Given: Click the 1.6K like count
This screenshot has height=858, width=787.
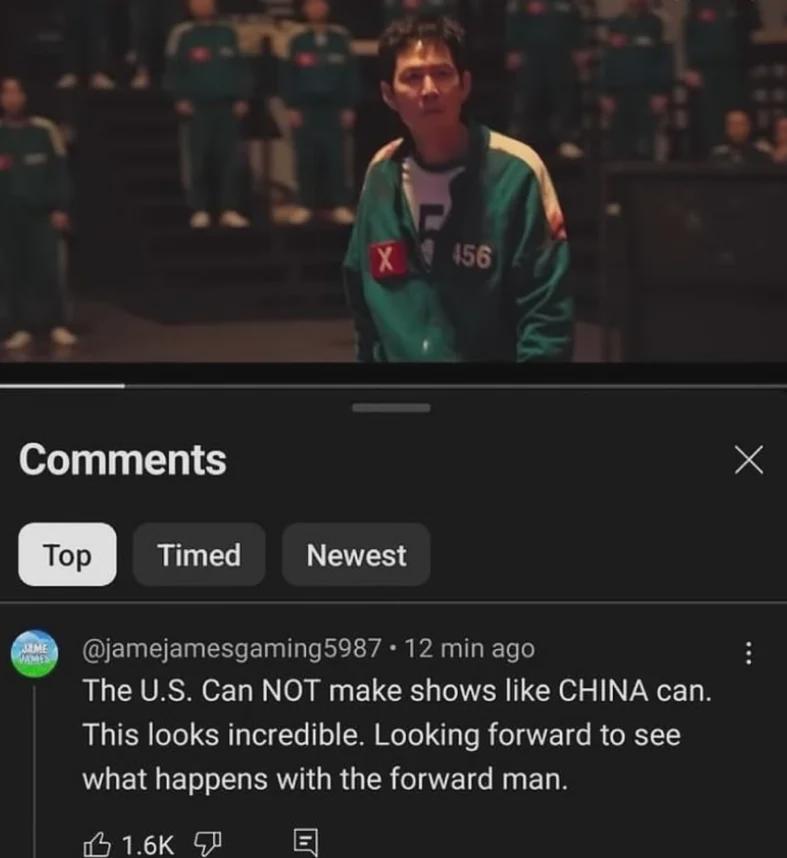Looking at the screenshot, I should [x=148, y=844].
